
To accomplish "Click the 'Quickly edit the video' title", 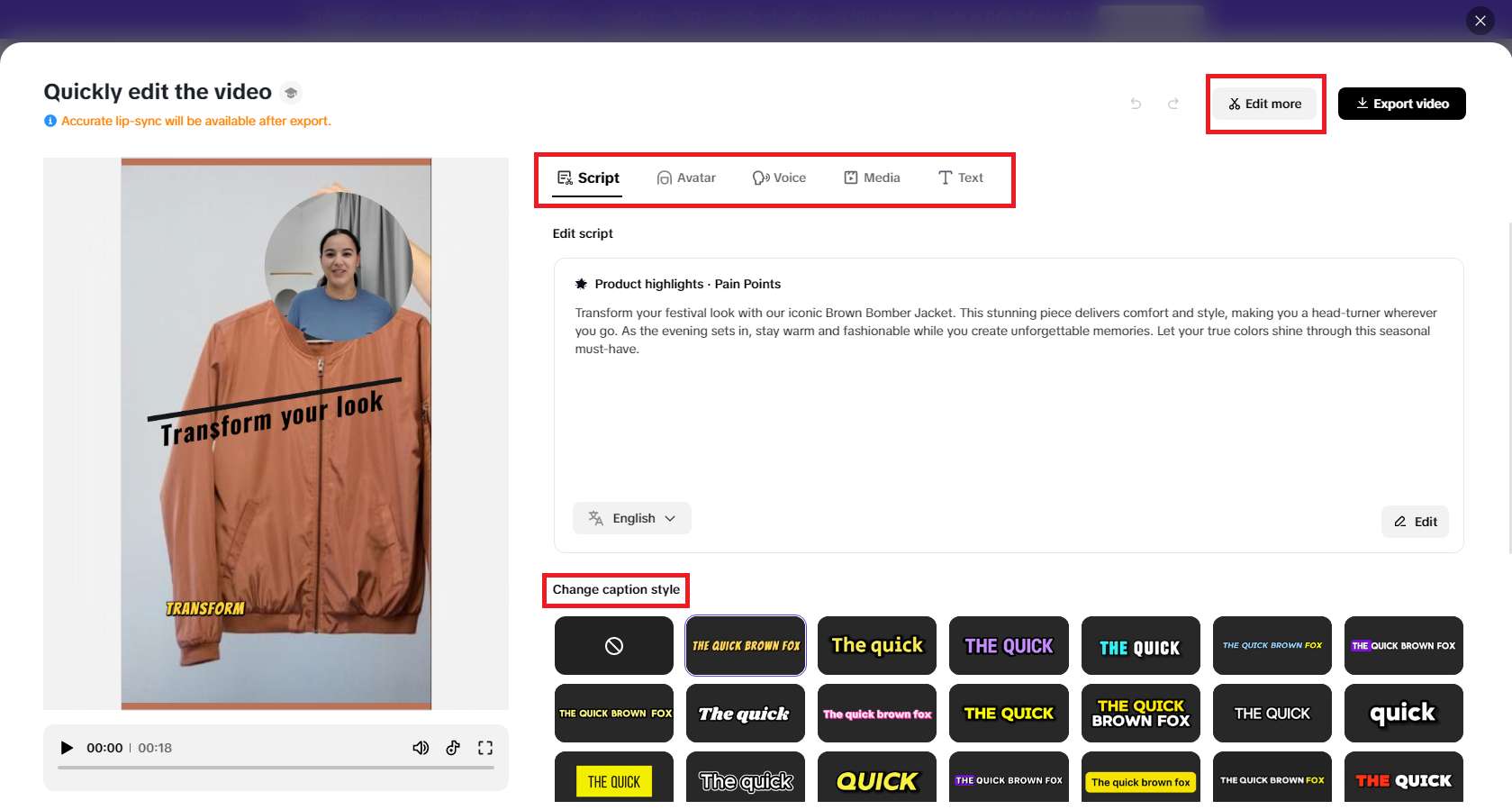I will [x=158, y=92].
